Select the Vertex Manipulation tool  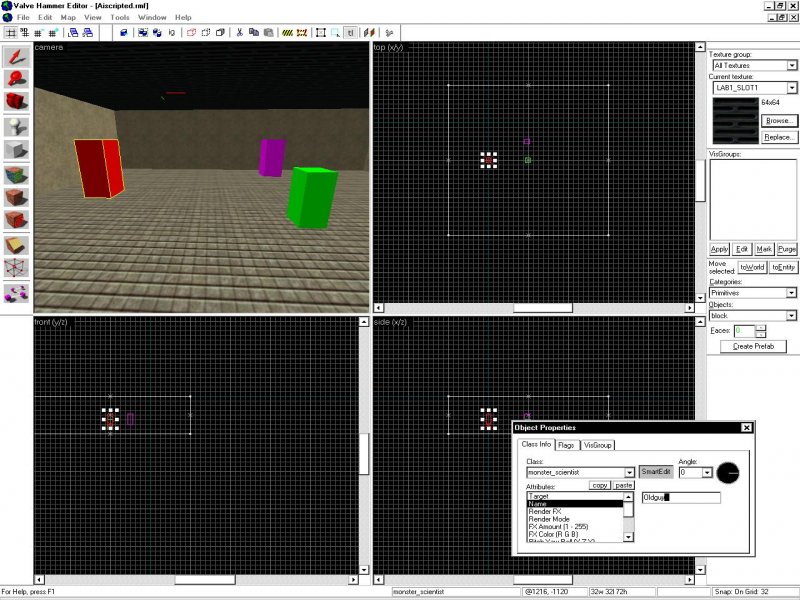[17, 268]
